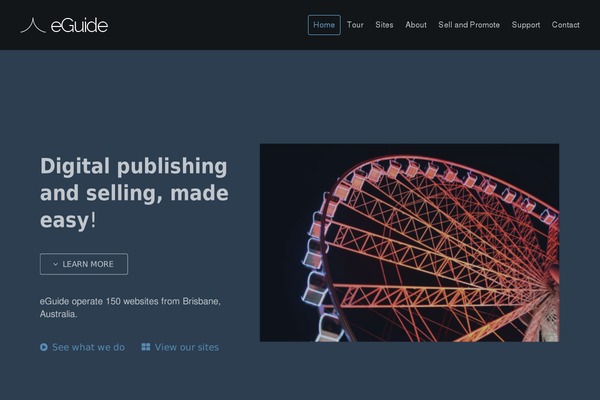This screenshot has height=400, width=600.
Task: Open the Contact page
Action: coord(566,25)
